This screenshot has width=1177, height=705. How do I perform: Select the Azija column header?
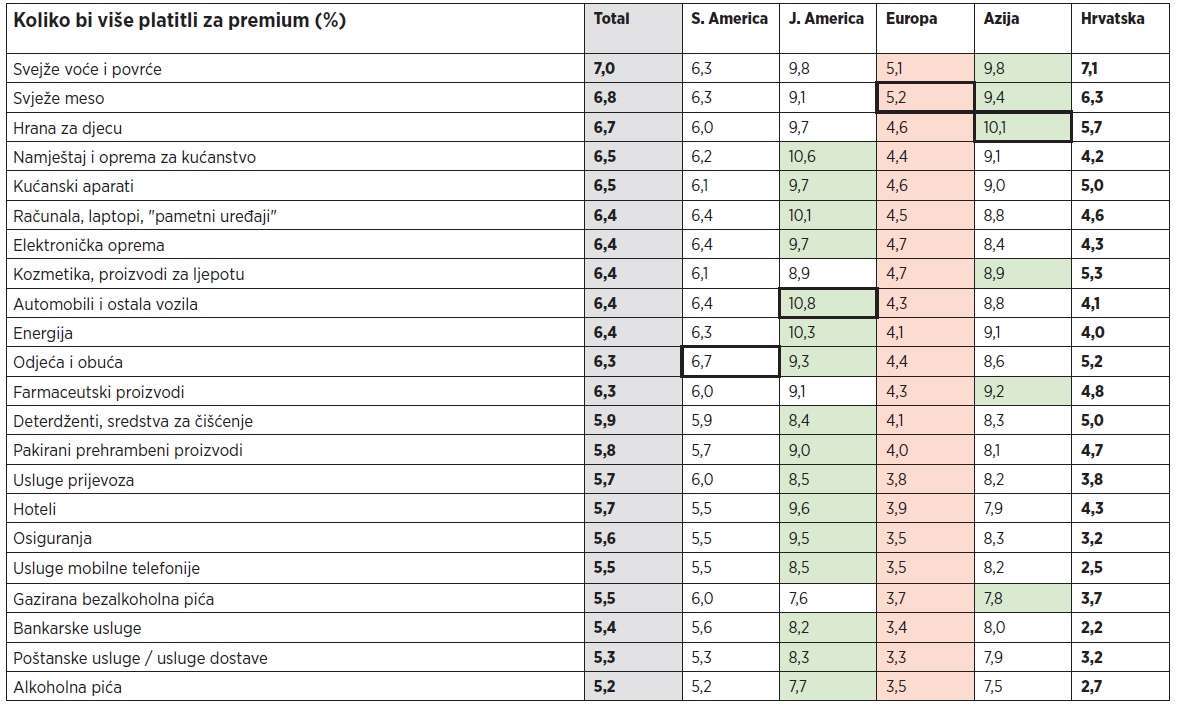pos(1001,20)
